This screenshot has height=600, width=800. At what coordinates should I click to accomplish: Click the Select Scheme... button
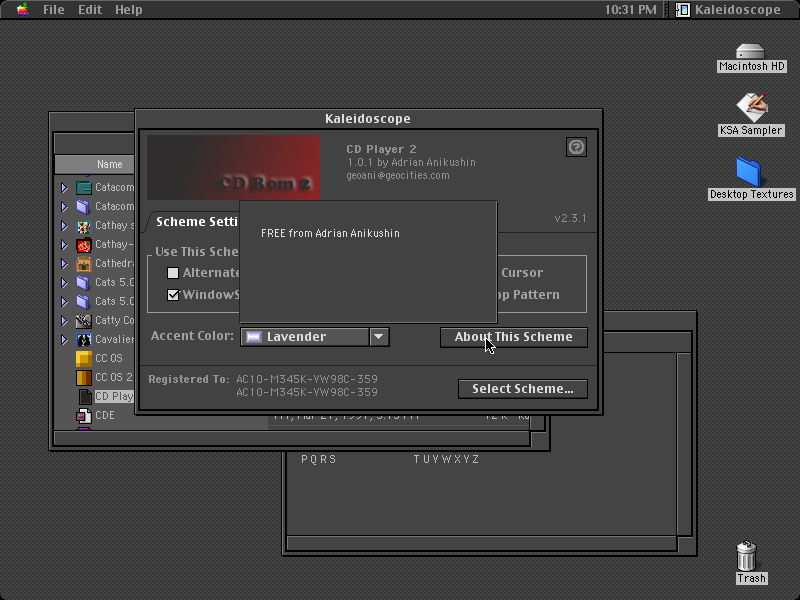[522, 389]
